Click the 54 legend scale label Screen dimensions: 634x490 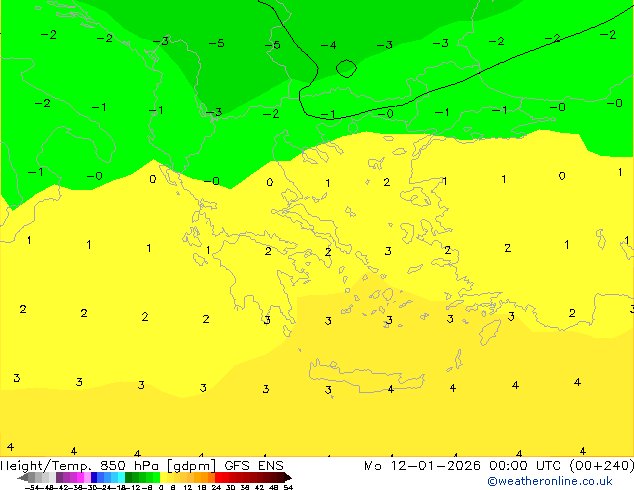coord(288,487)
